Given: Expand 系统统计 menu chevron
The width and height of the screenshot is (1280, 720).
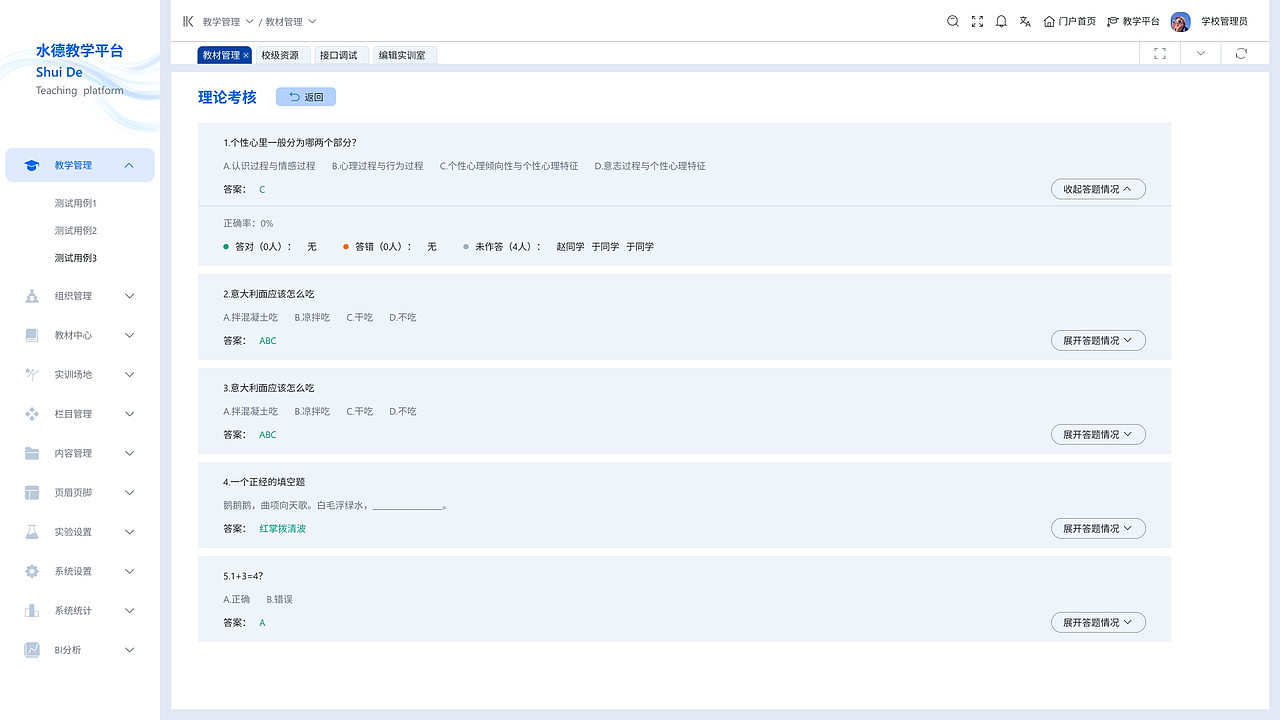Looking at the screenshot, I should 129,610.
